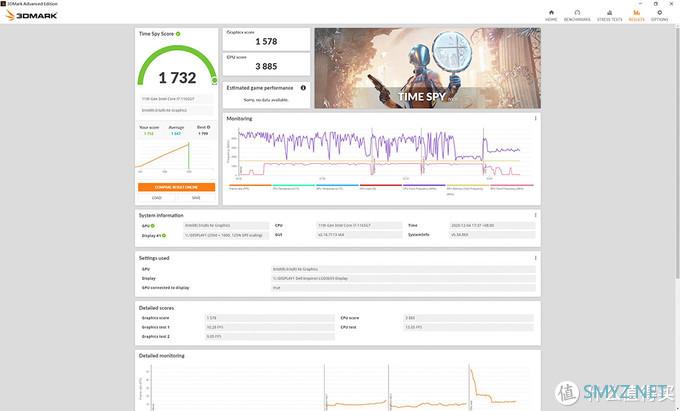Viewport: 680px width, 411px height.
Task: Toggle yellow GPU Memory Clock legend entry
Action: tap(468, 189)
